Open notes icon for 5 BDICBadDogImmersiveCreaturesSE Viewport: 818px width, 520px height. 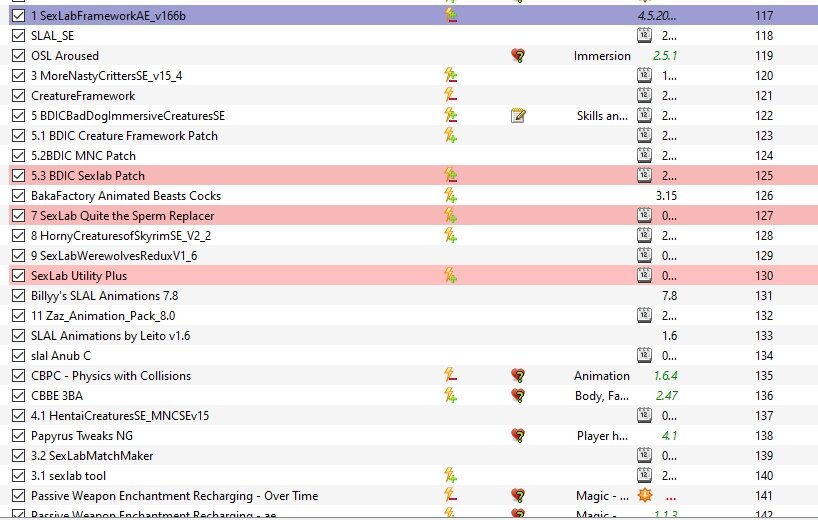click(x=518, y=115)
